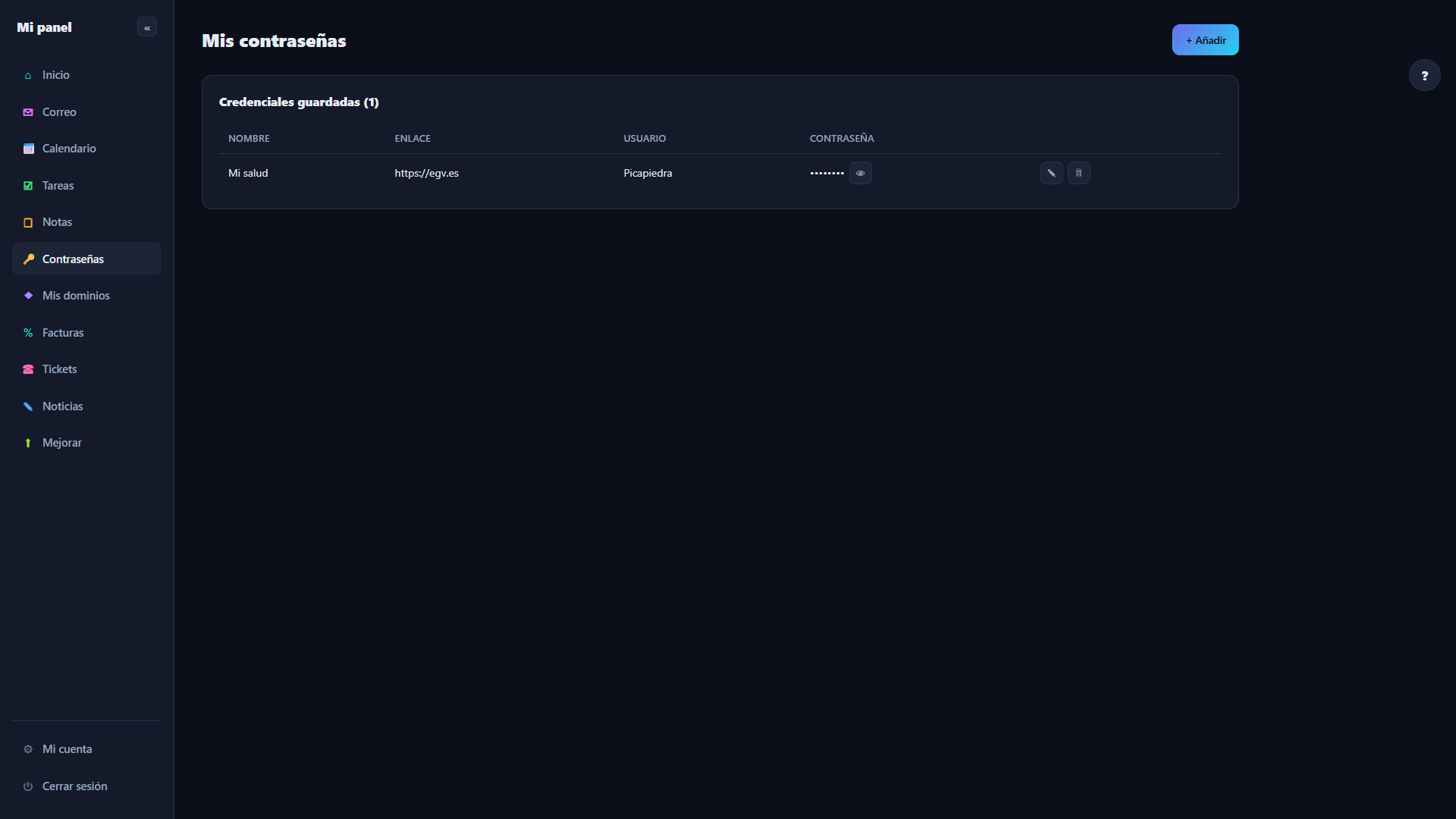Open the Facturas section
1456x819 pixels.
86,333
